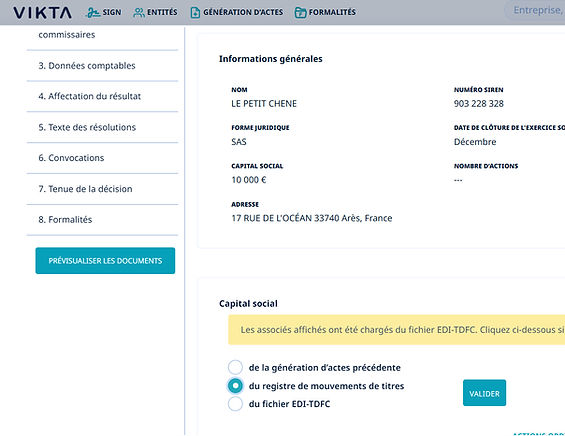
Task: Click the VALIDER button
Action: [x=484, y=393]
